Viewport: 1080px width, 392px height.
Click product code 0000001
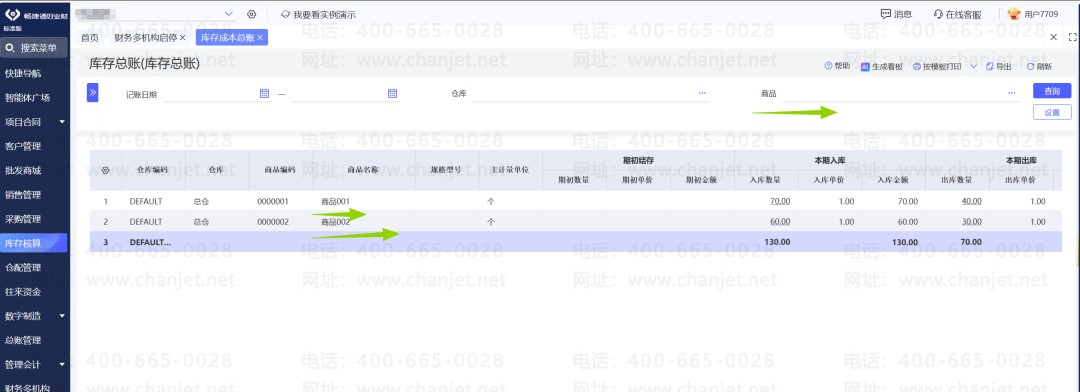[x=272, y=202]
